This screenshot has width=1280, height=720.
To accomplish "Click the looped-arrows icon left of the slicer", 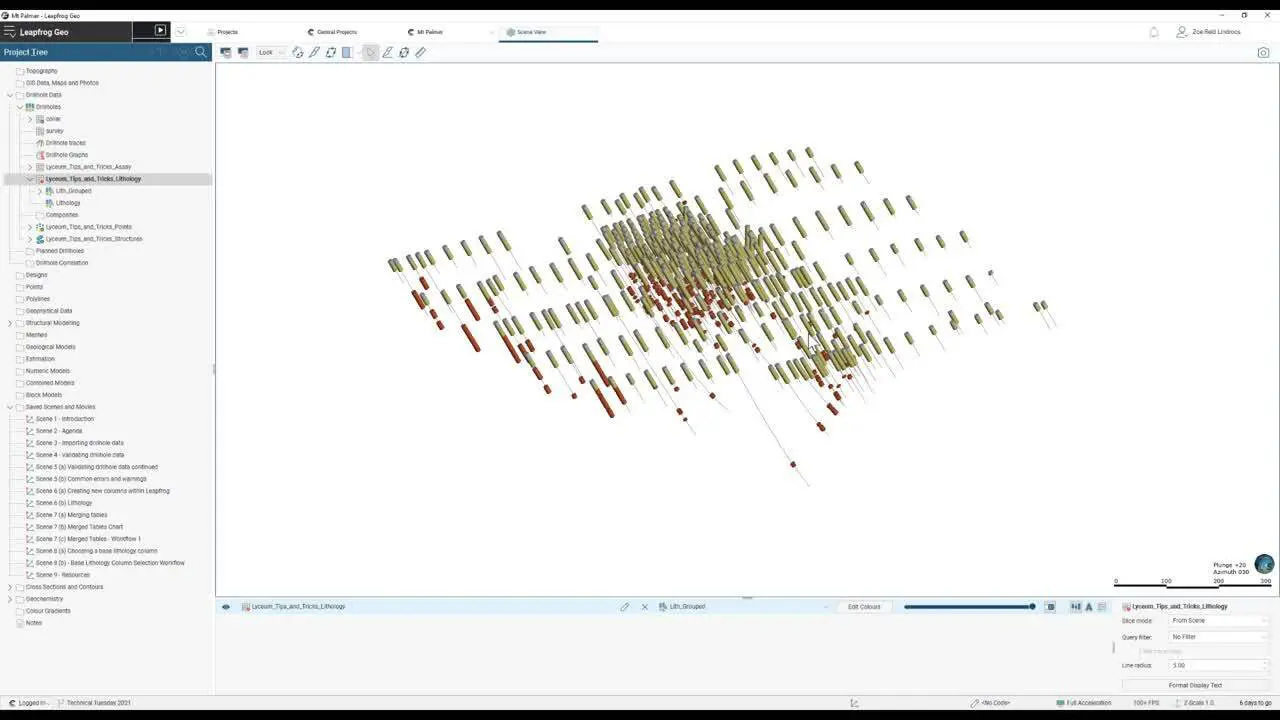I will coord(331,52).
